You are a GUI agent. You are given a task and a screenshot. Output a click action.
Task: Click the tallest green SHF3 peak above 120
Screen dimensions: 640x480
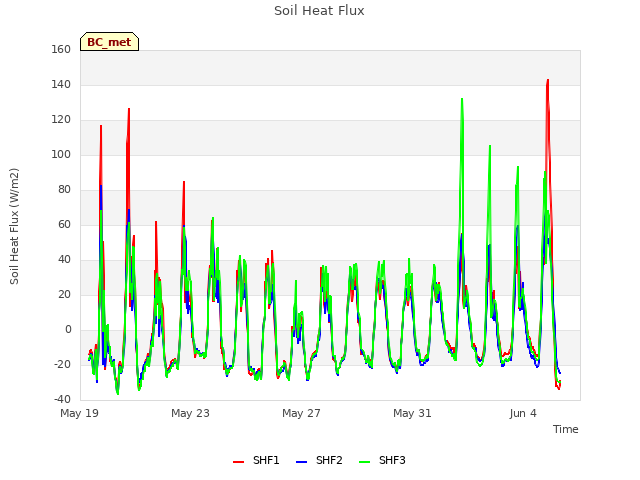462,99
